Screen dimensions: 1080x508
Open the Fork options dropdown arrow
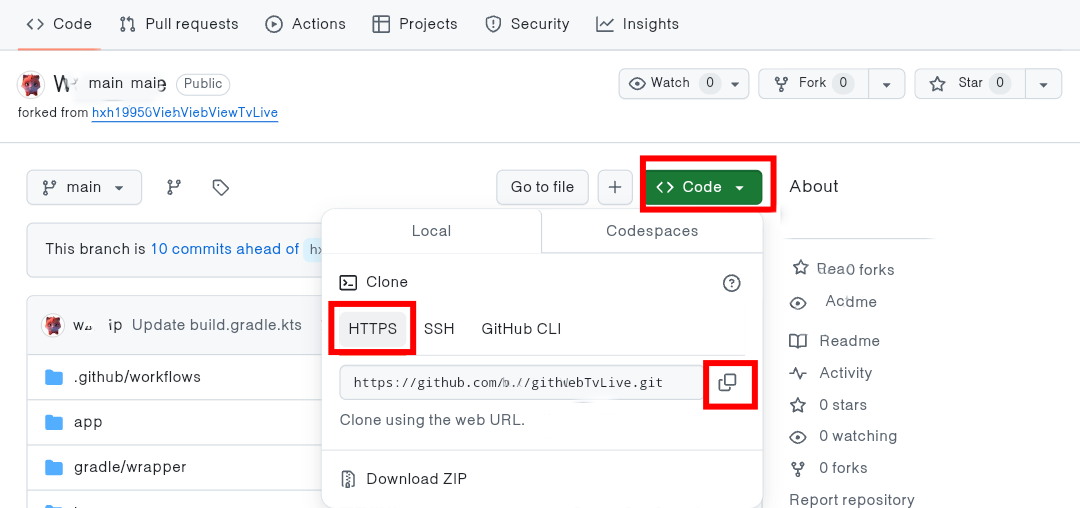886,84
